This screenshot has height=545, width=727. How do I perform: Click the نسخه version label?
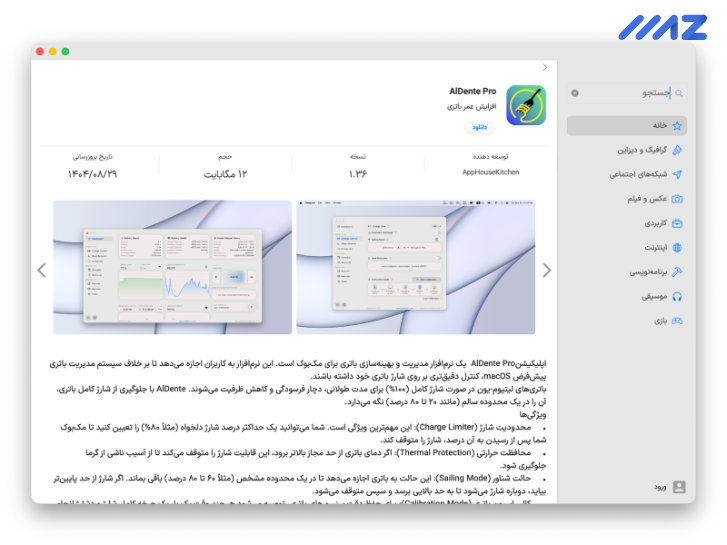pos(358,157)
